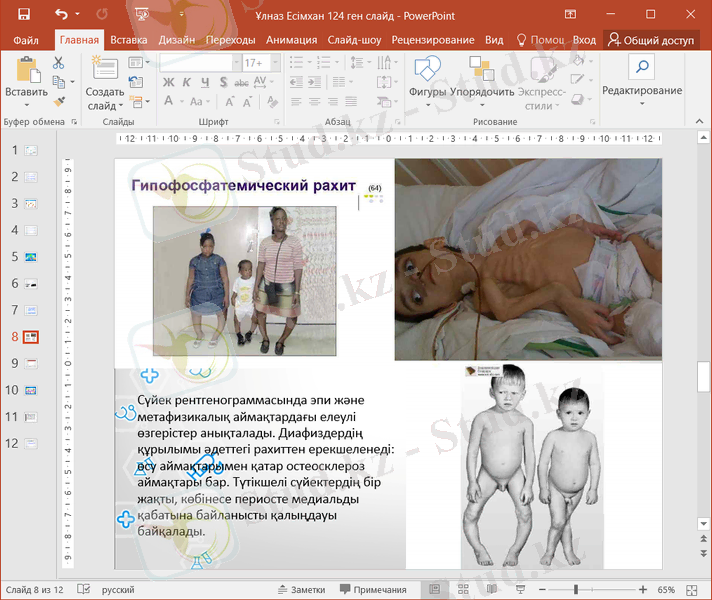Select slide 5 thumbnail in panel
Image resolution: width=712 pixels, height=600 pixels.
tap(30, 257)
